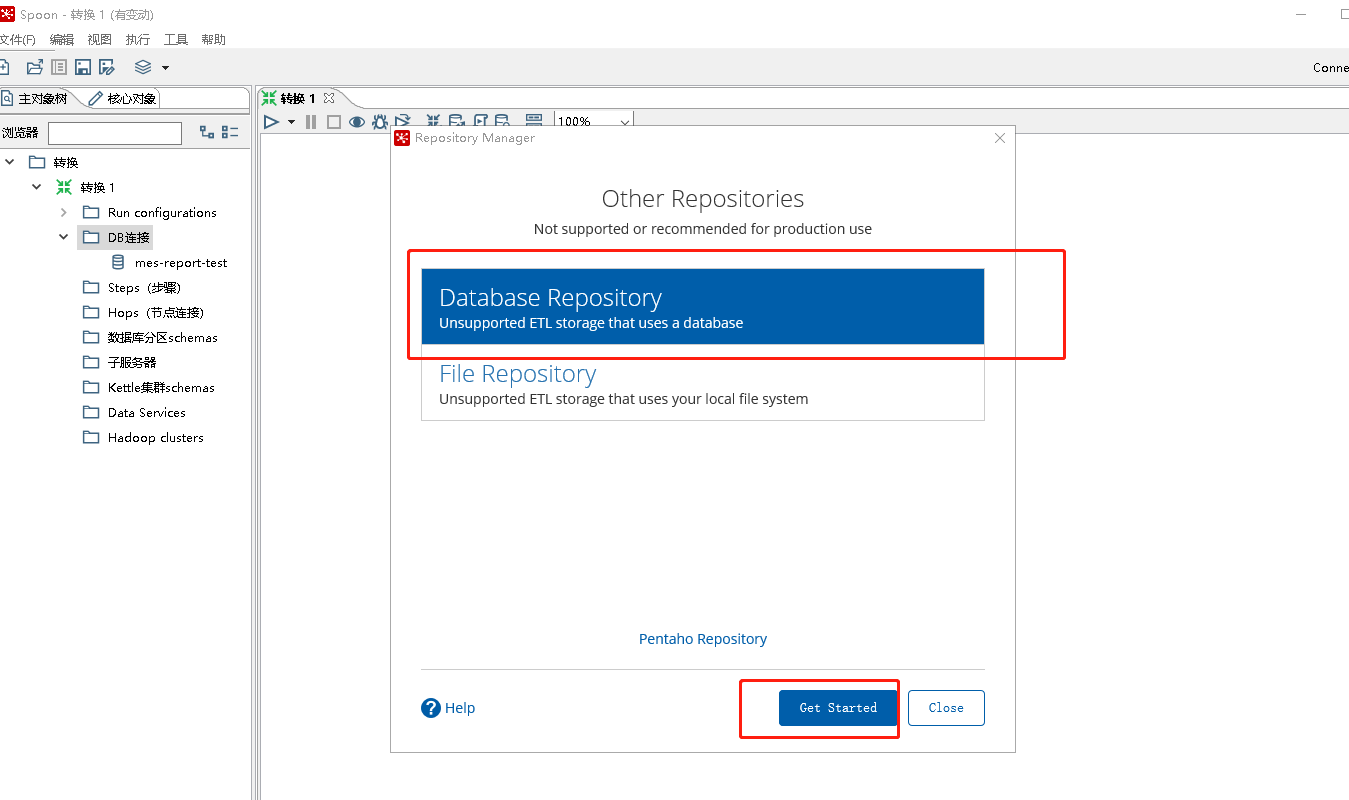
Task: Click the Get Started button
Action: [838, 708]
